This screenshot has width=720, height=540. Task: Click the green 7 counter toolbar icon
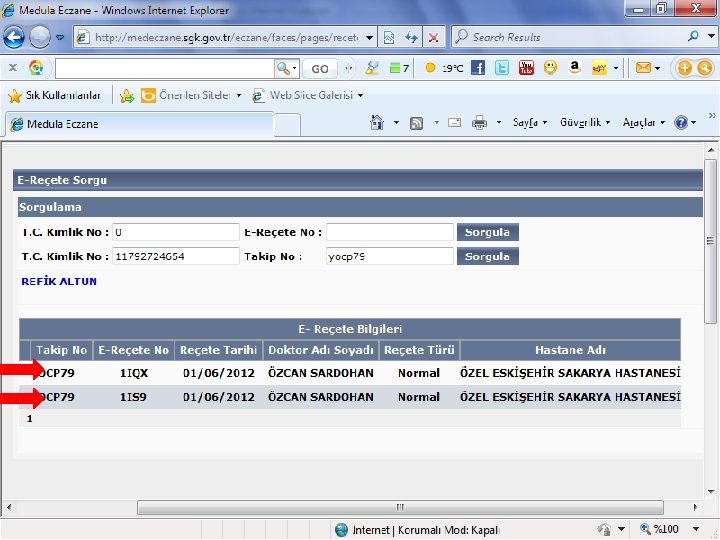399,68
